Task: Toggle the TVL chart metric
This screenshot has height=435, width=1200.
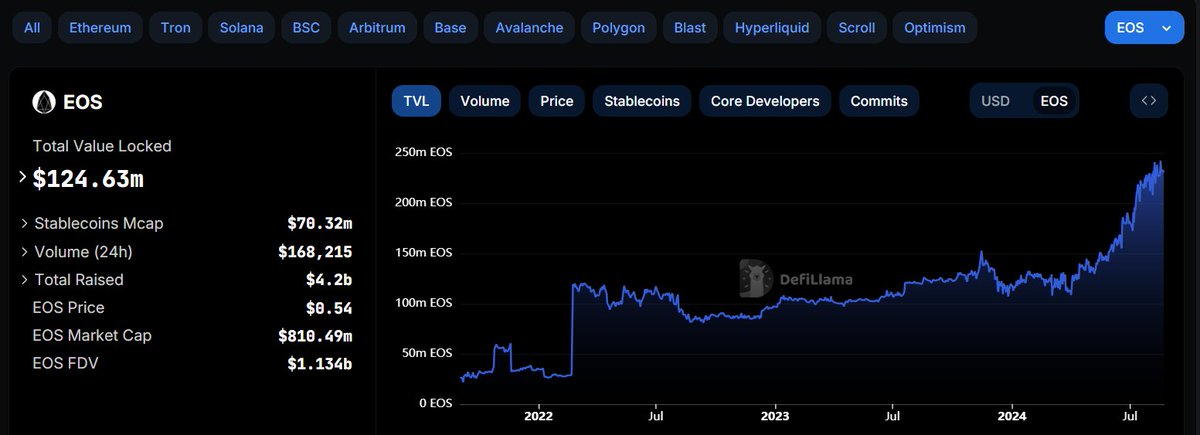Action: click(x=416, y=101)
